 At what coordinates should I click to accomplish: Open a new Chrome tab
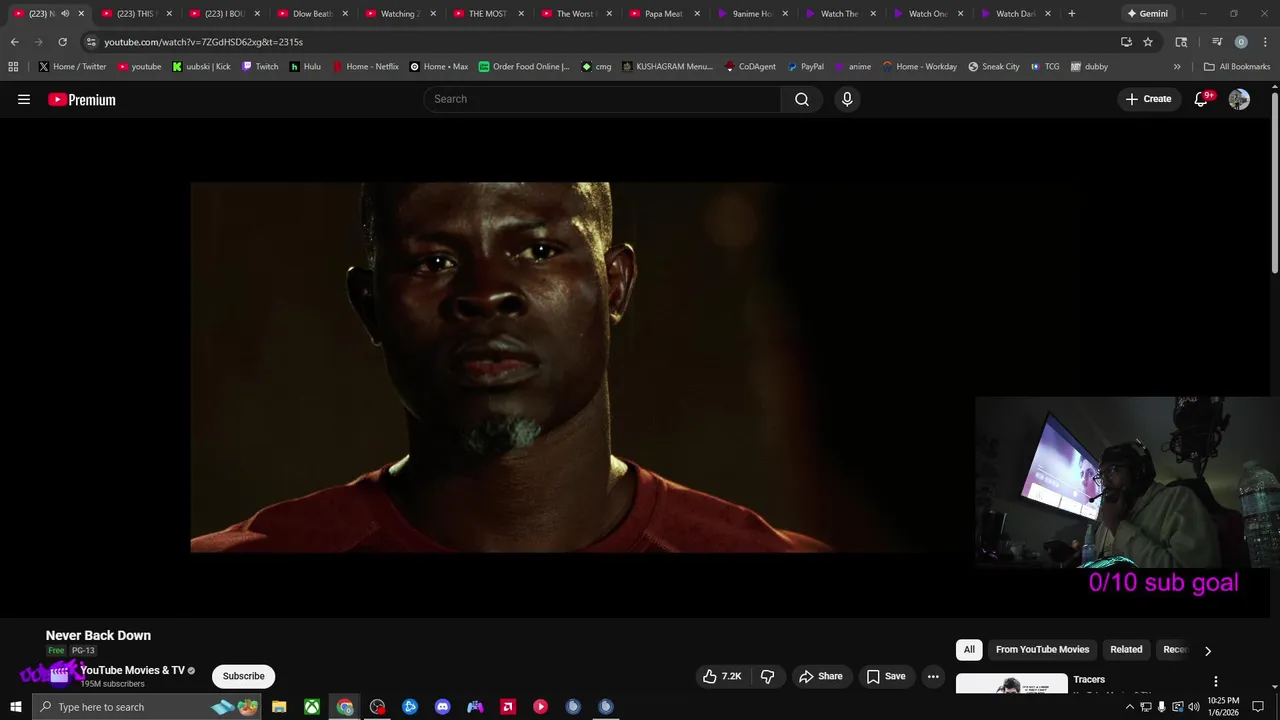tap(1072, 14)
